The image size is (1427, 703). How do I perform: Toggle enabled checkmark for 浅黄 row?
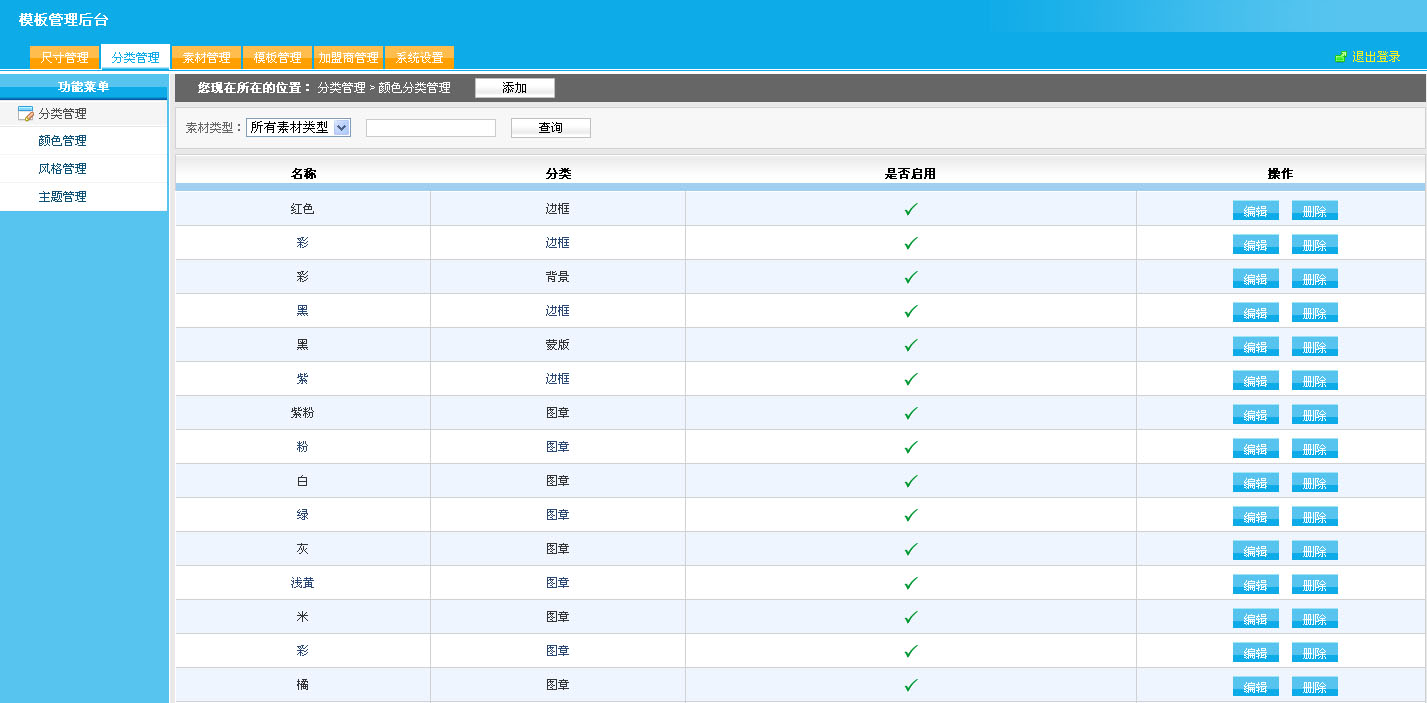point(911,583)
